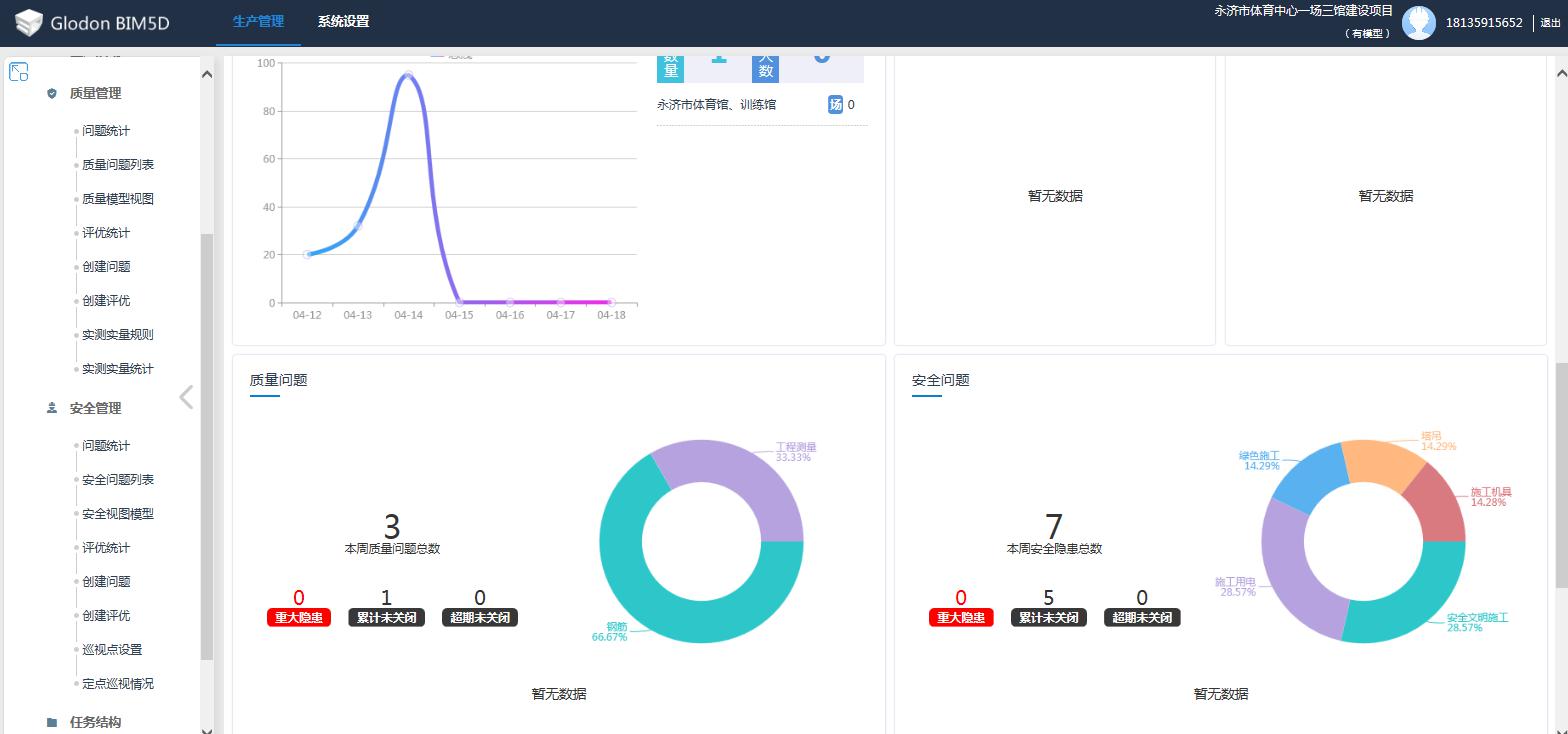Click 累计未关闭 badge under 安全问题

point(1048,618)
